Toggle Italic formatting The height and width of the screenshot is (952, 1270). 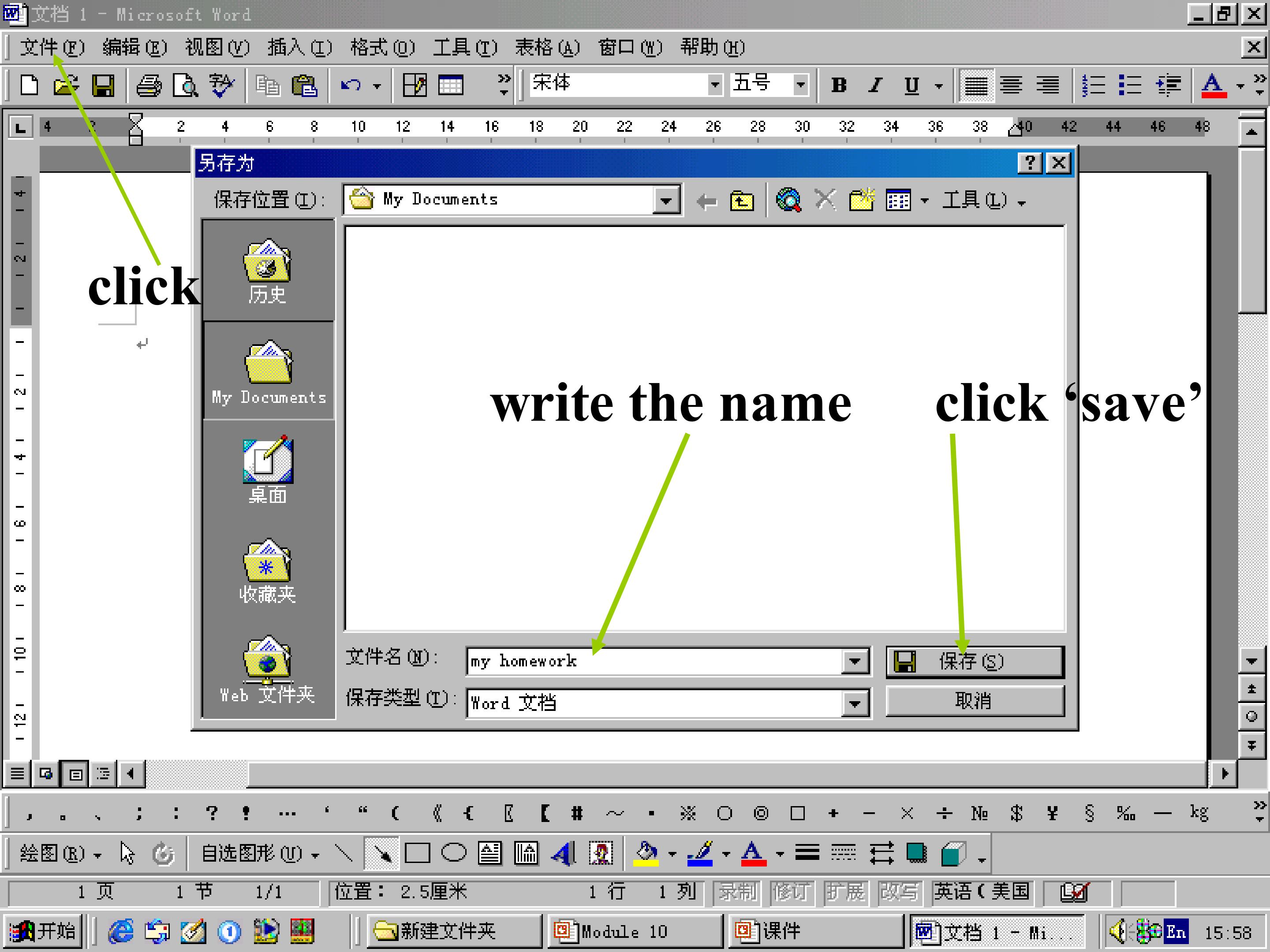[x=875, y=86]
